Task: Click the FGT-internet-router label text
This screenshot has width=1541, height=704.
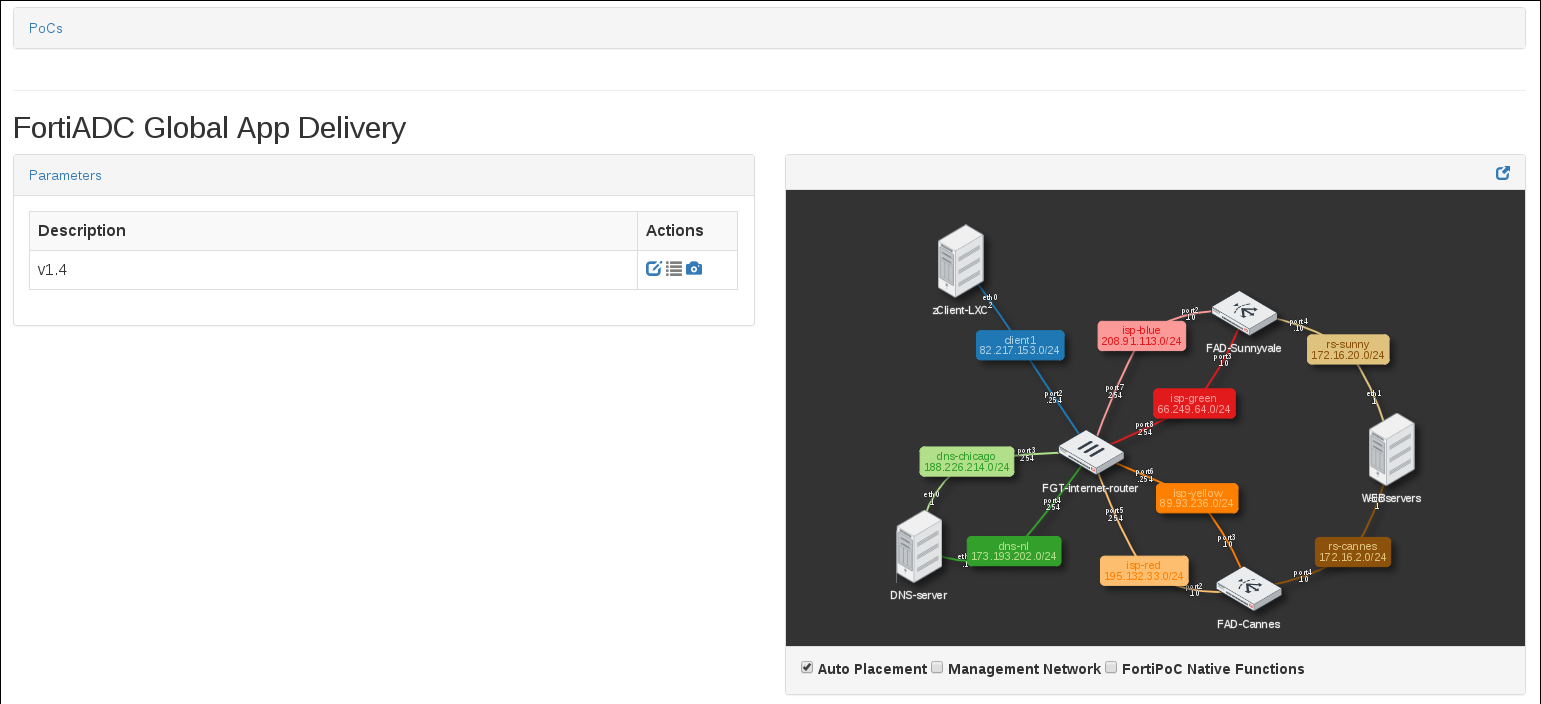Action: pyautogui.click(x=1090, y=489)
